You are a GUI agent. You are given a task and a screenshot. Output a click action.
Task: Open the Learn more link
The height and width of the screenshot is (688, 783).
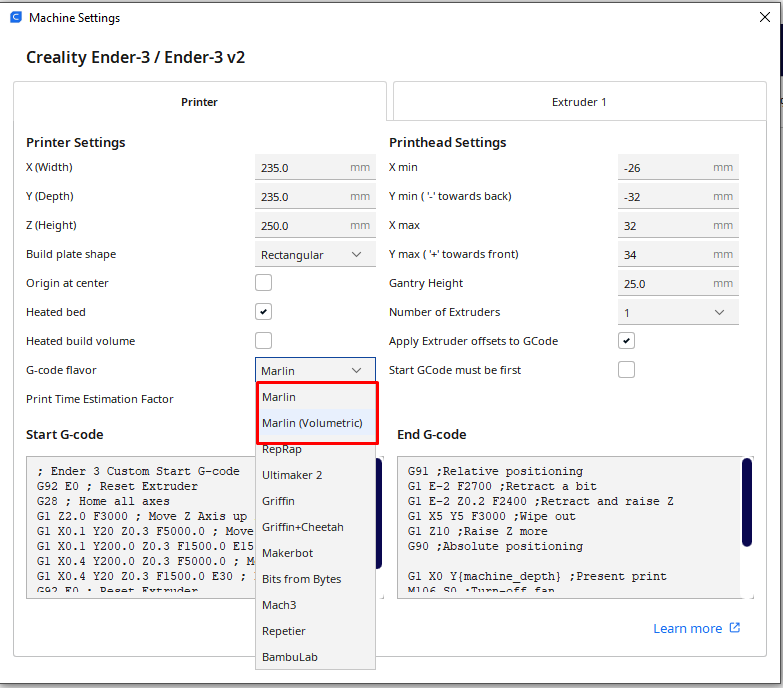point(687,628)
